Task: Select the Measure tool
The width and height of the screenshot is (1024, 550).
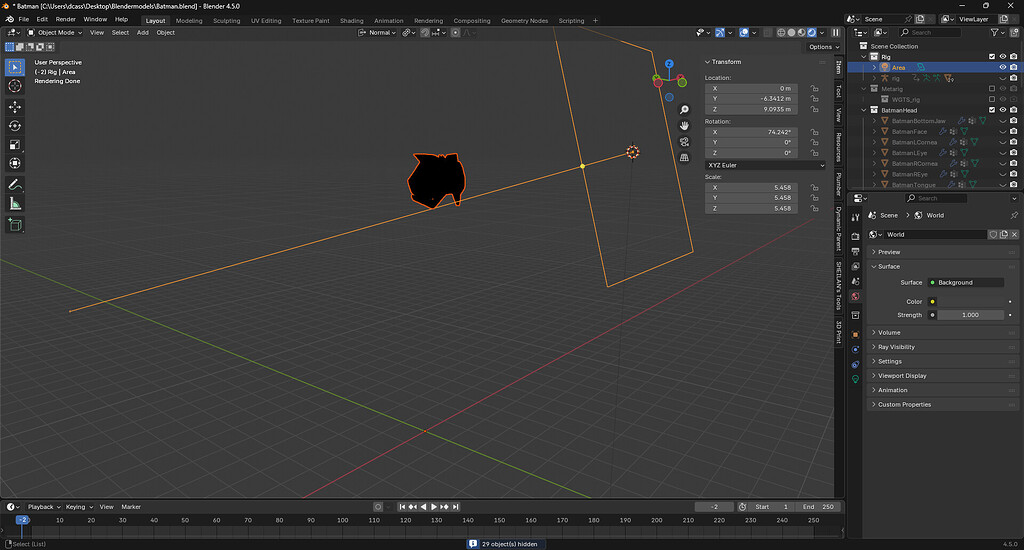Action: pyautogui.click(x=15, y=204)
